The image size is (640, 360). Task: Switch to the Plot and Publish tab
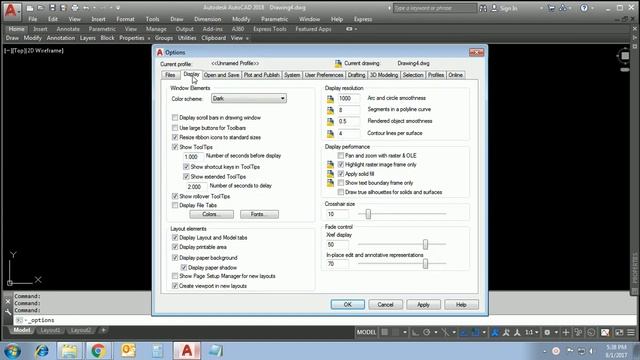[x=262, y=75]
